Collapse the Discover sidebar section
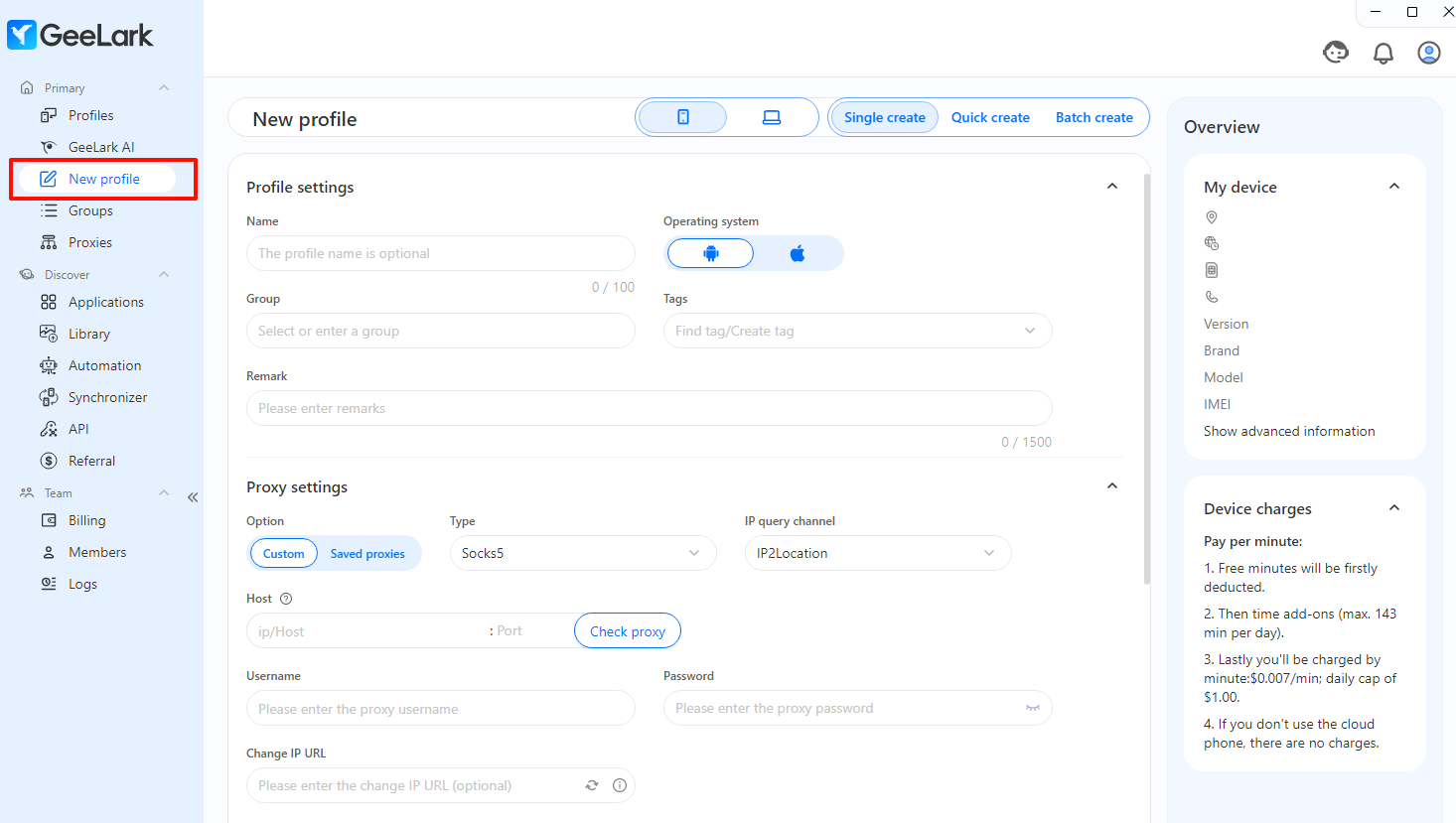 164,274
